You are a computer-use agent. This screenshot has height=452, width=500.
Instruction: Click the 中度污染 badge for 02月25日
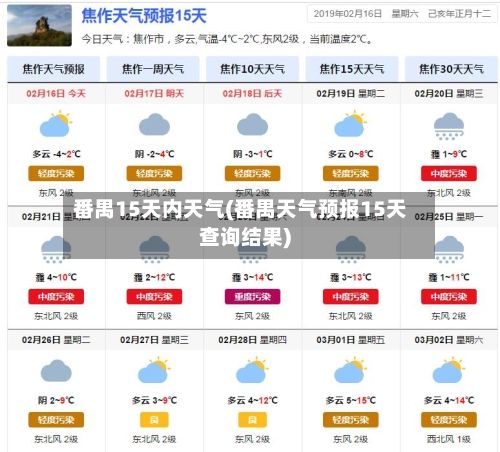click(449, 297)
